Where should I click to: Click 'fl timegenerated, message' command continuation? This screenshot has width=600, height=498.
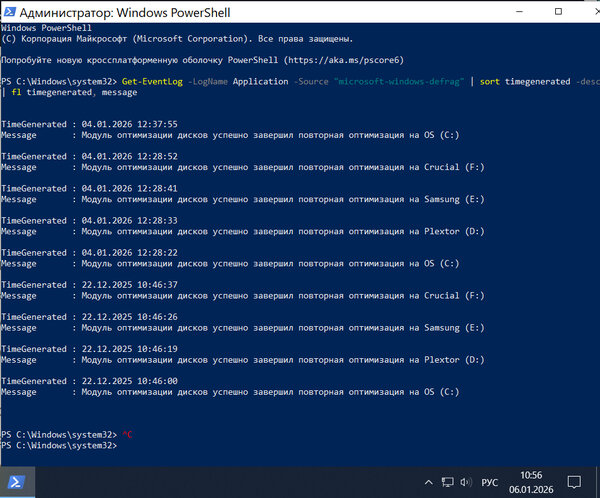[74, 92]
